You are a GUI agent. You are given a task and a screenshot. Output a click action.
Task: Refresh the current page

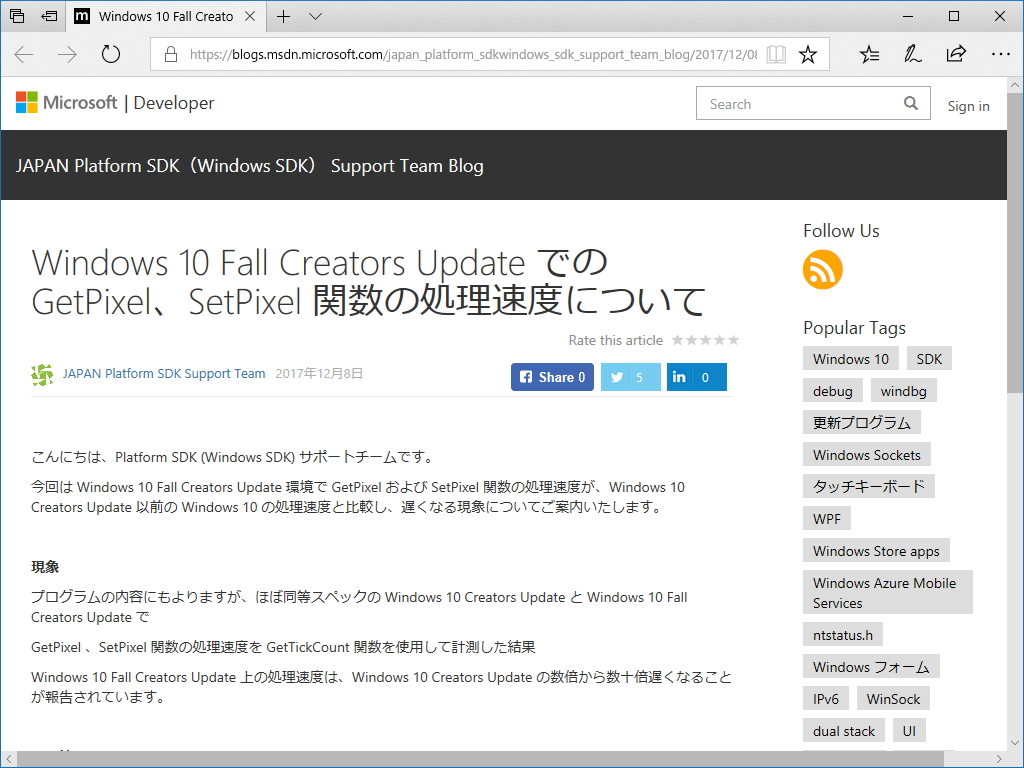[x=110, y=54]
